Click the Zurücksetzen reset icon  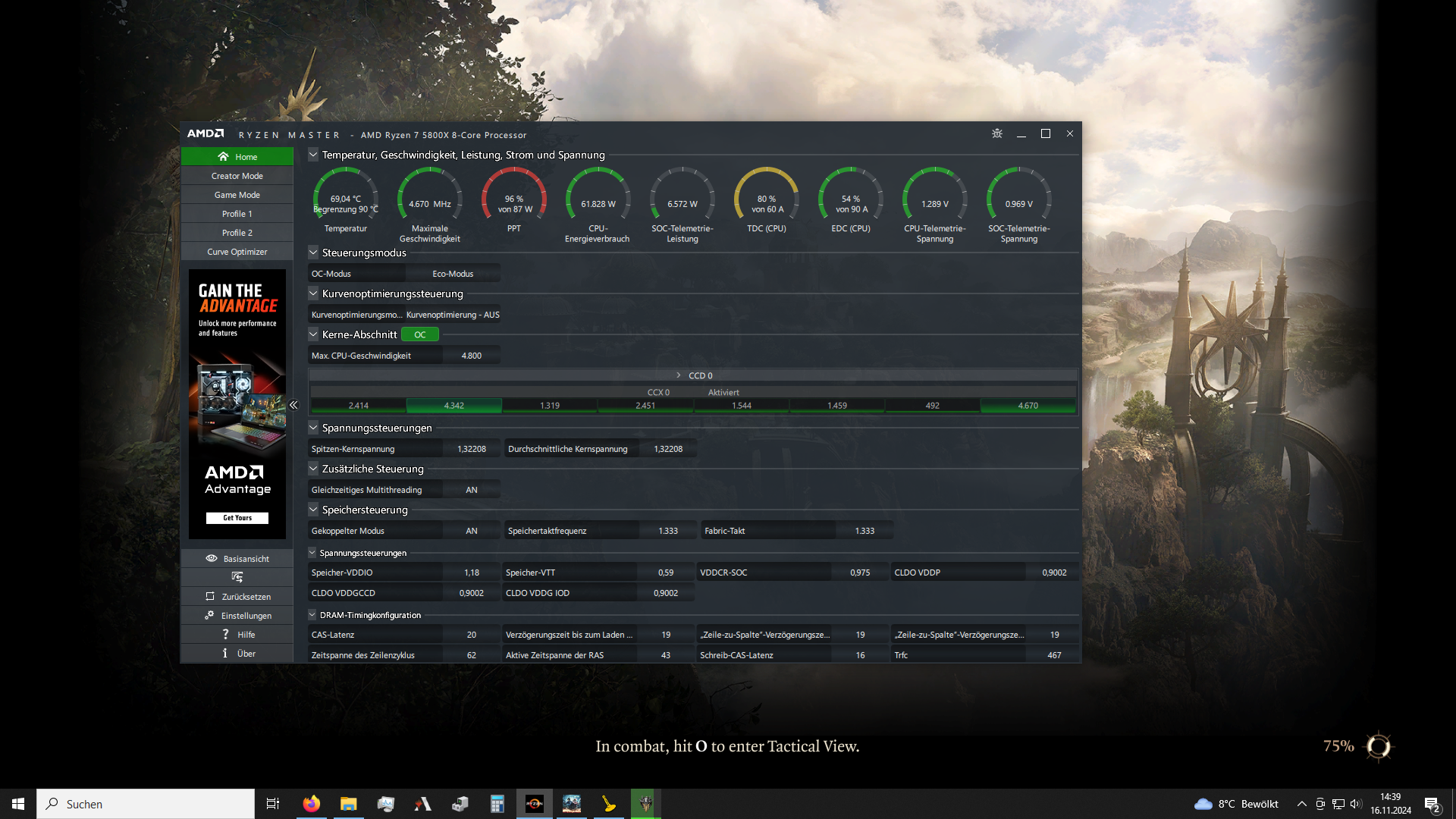click(210, 596)
